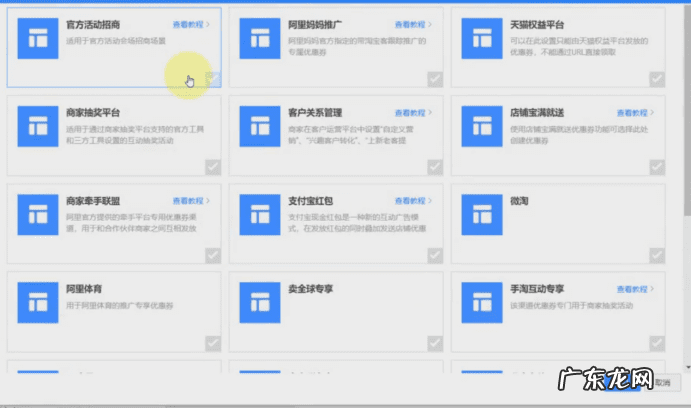The width and height of the screenshot is (692, 408).
Task: Click the 微淘 card icon
Action: click(482, 215)
